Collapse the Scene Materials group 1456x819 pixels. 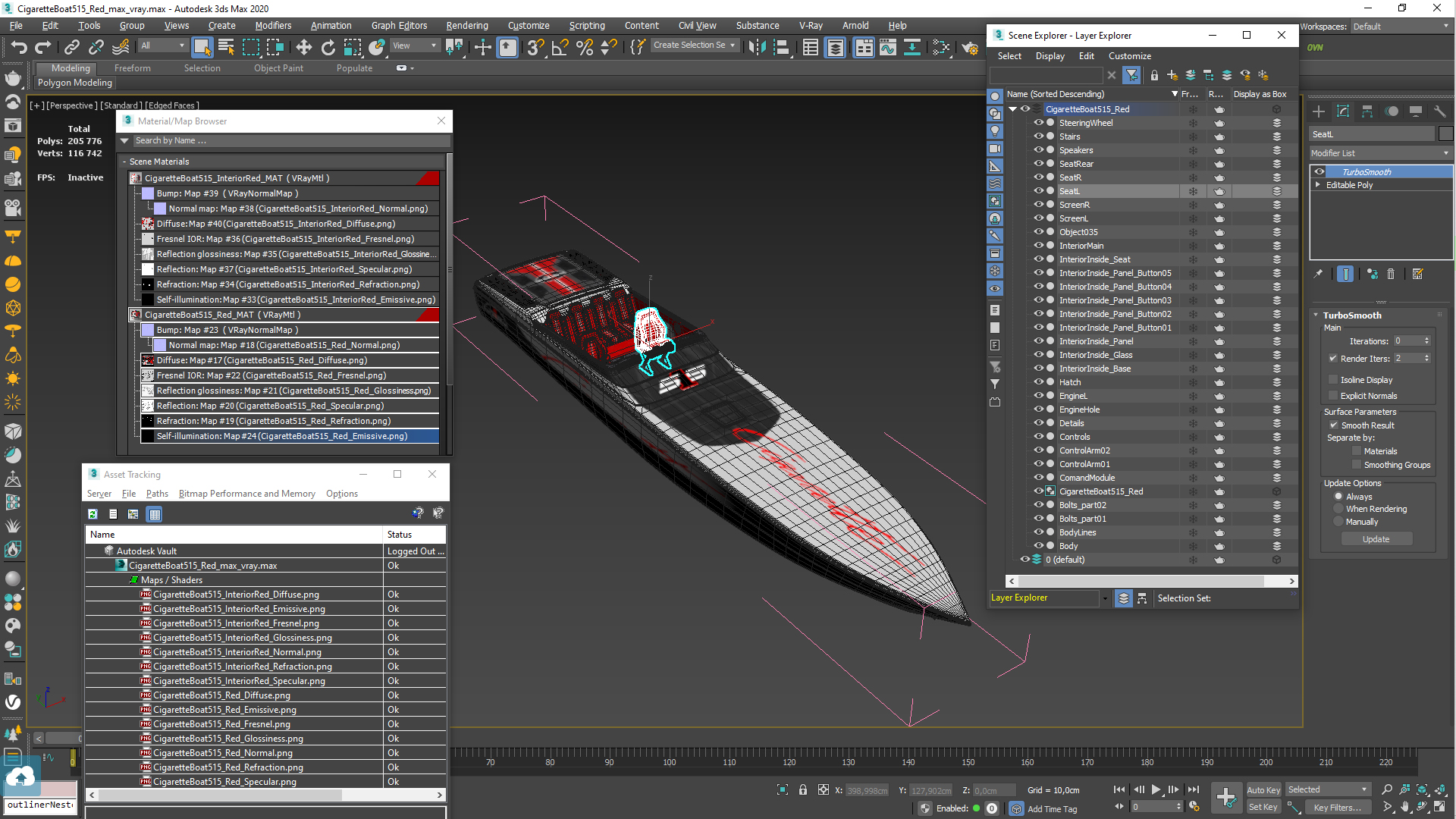pyautogui.click(x=124, y=162)
